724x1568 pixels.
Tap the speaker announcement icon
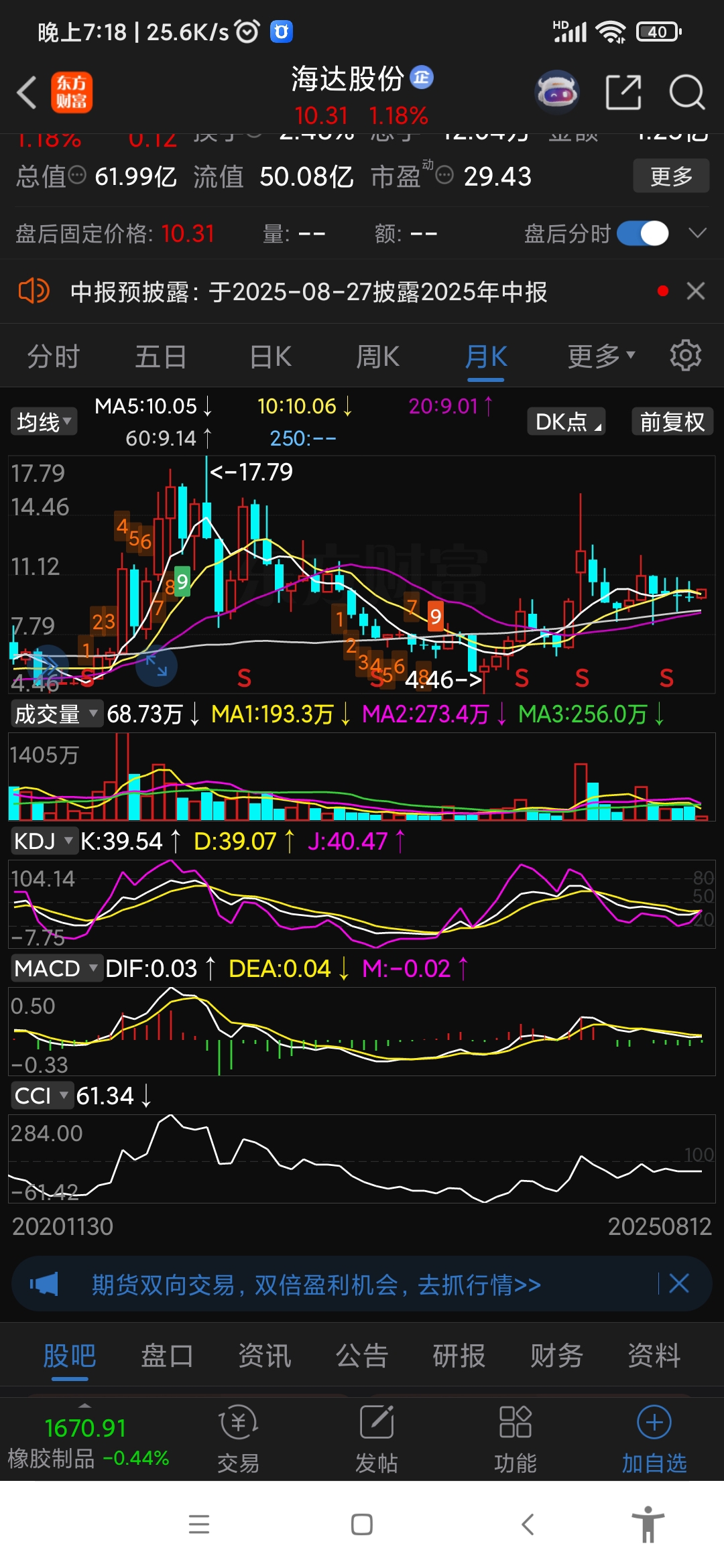pos(34,291)
